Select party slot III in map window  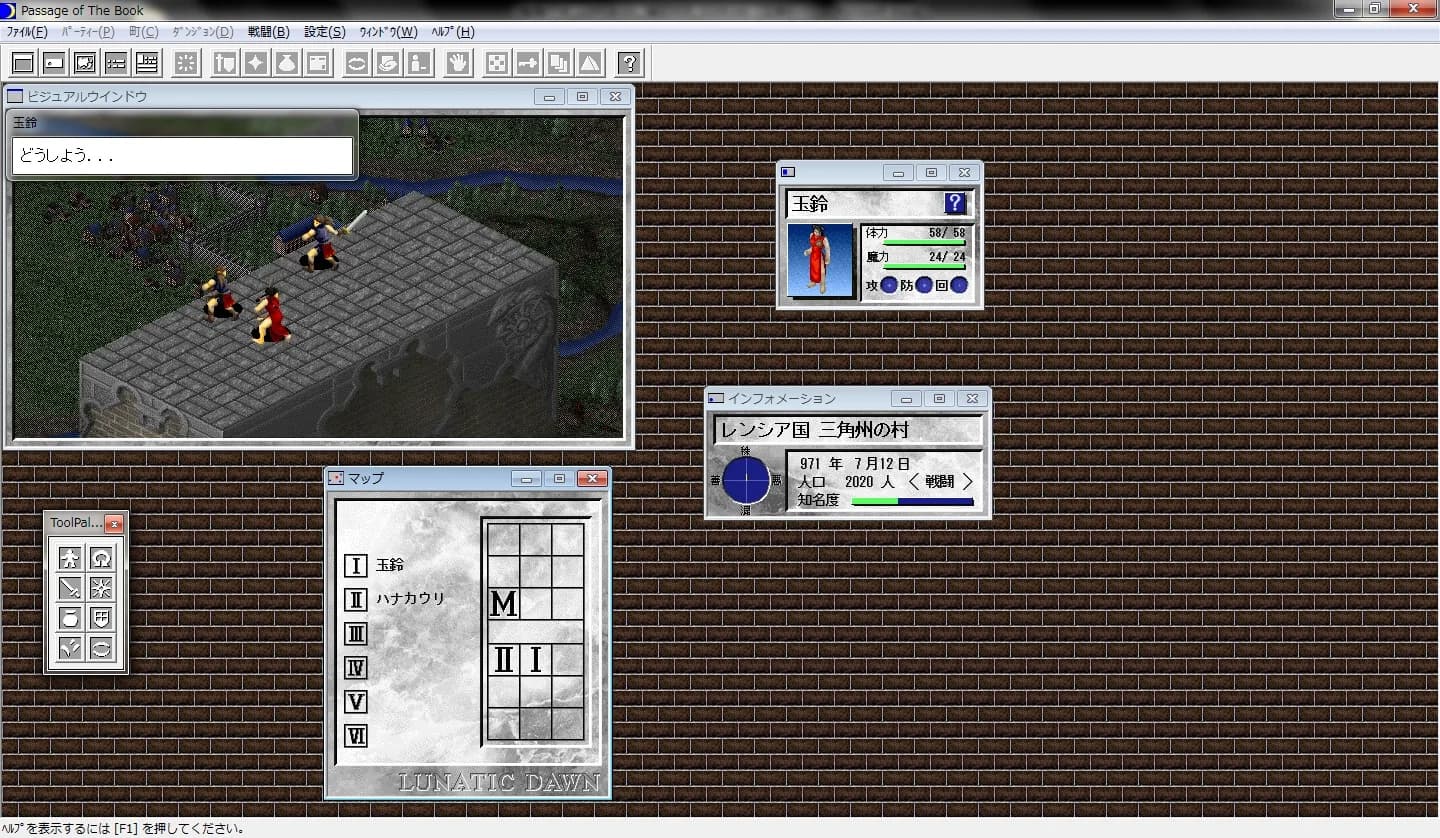coord(356,634)
